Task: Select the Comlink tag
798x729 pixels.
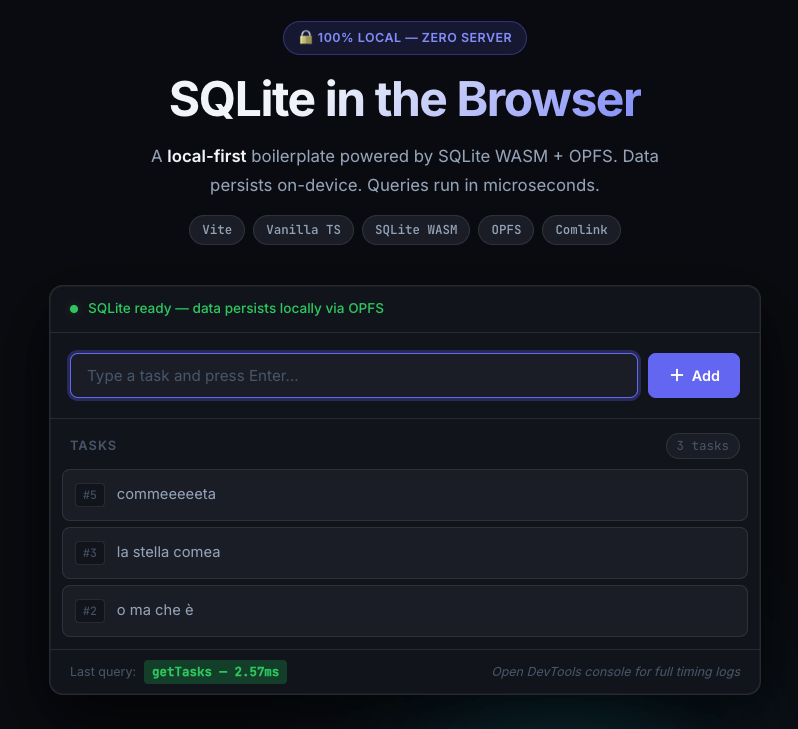Action: pos(581,230)
